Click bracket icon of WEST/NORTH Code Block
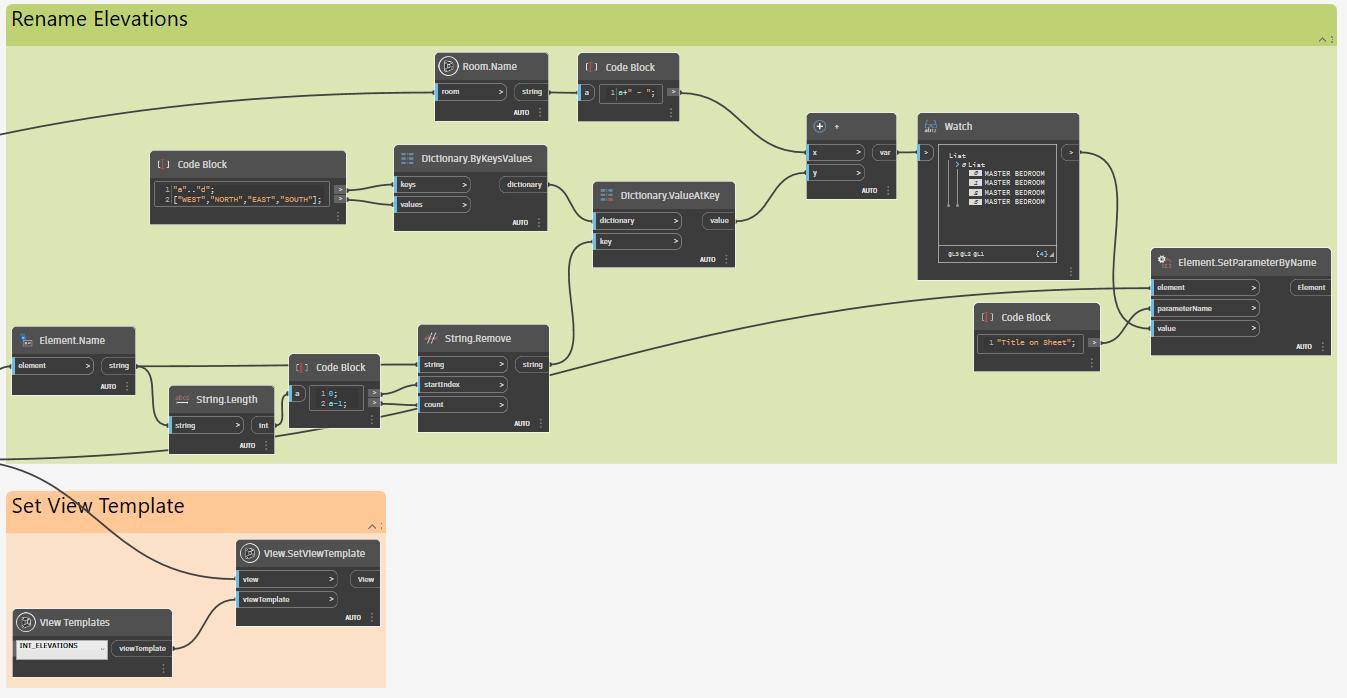 click(164, 164)
